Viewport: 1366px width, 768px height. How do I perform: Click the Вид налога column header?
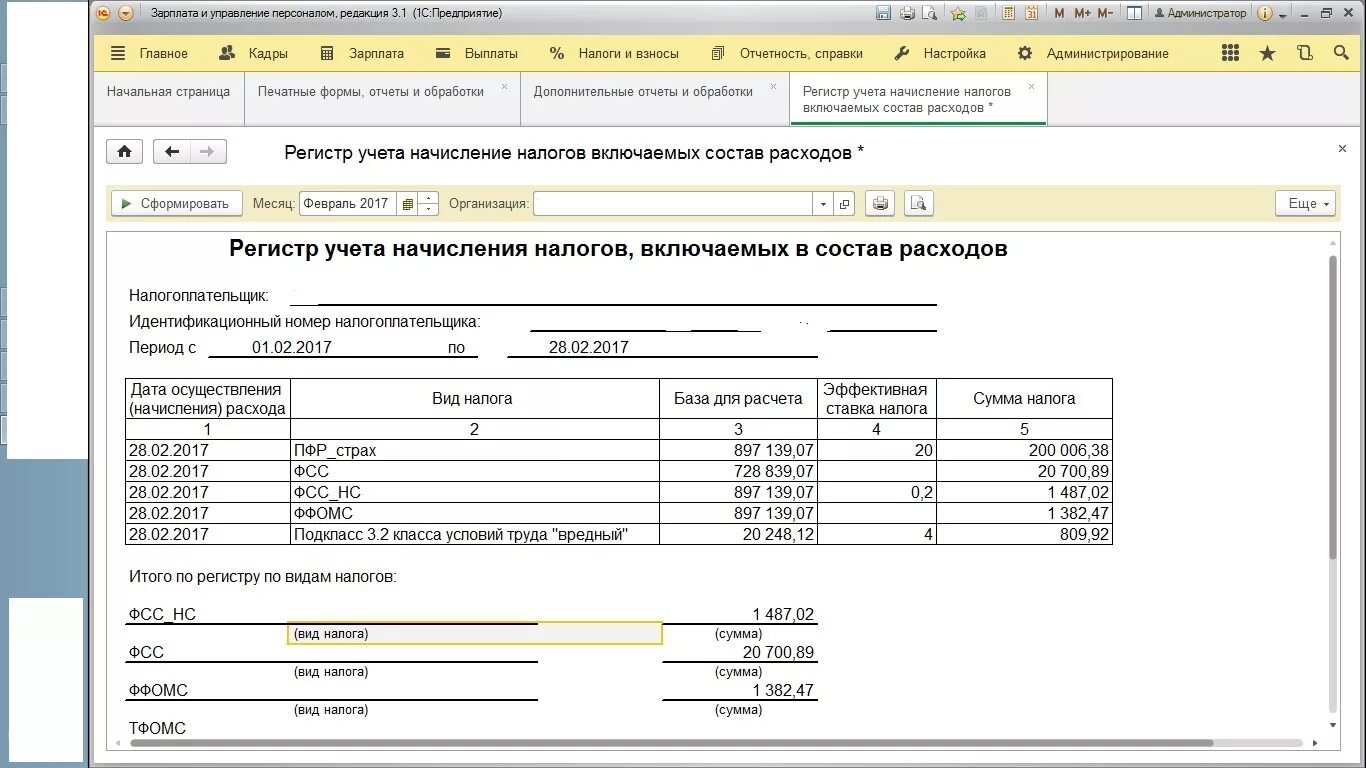coord(474,398)
